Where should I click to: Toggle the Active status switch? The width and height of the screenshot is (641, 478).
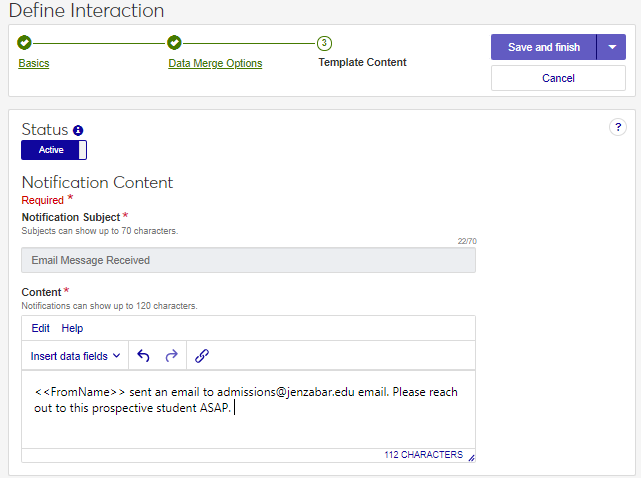[54, 150]
